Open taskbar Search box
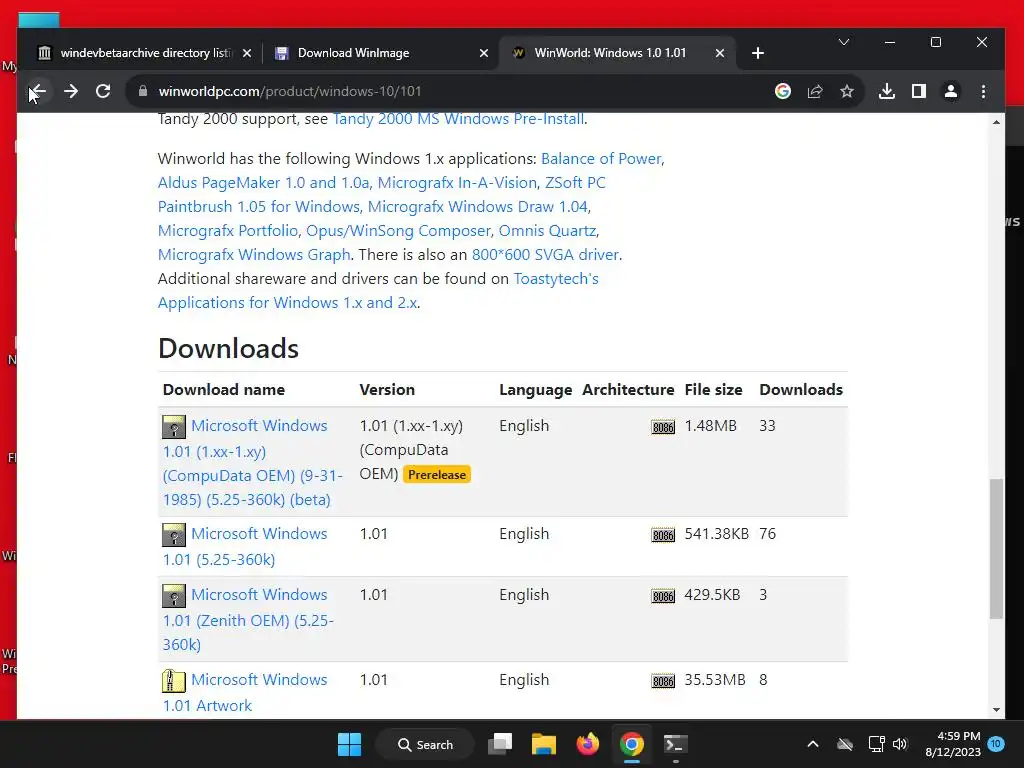Screen dimensions: 1024x768 pyautogui.click(x=425, y=744)
